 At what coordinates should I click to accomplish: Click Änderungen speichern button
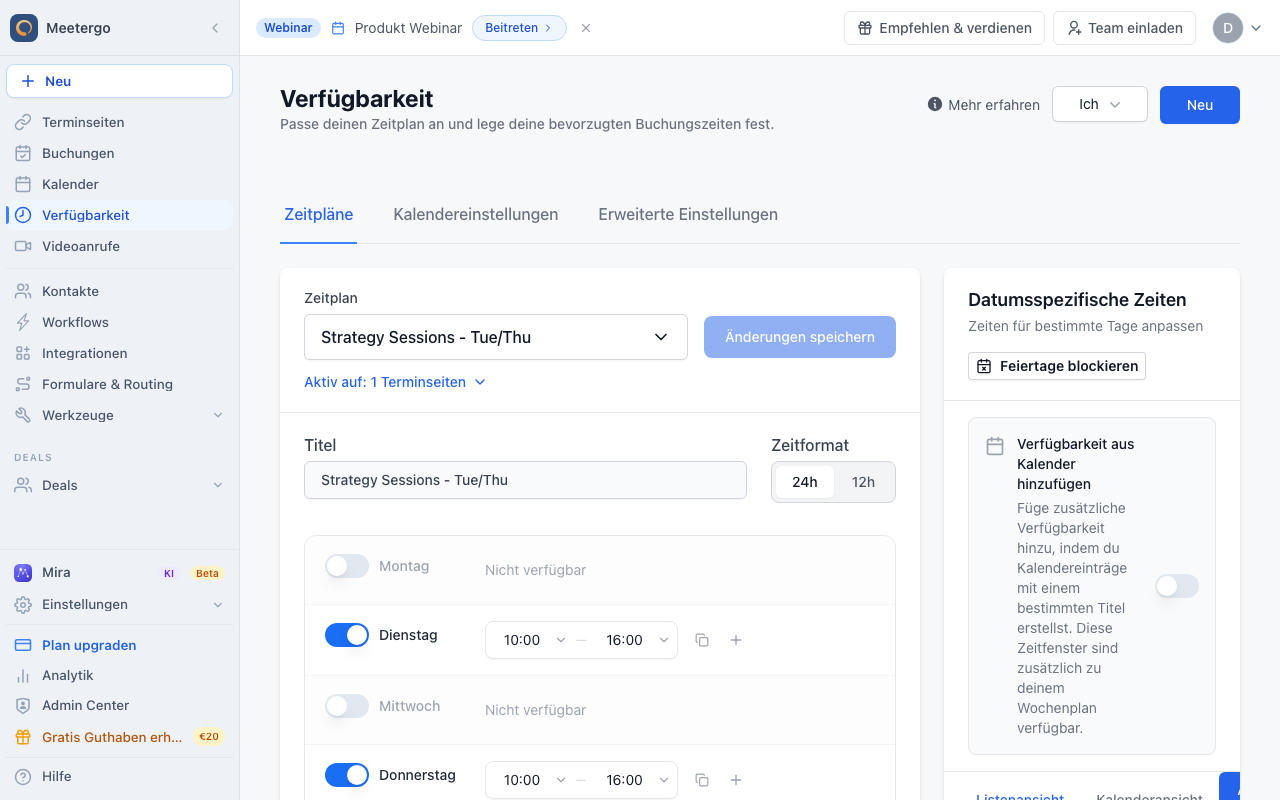tap(800, 337)
